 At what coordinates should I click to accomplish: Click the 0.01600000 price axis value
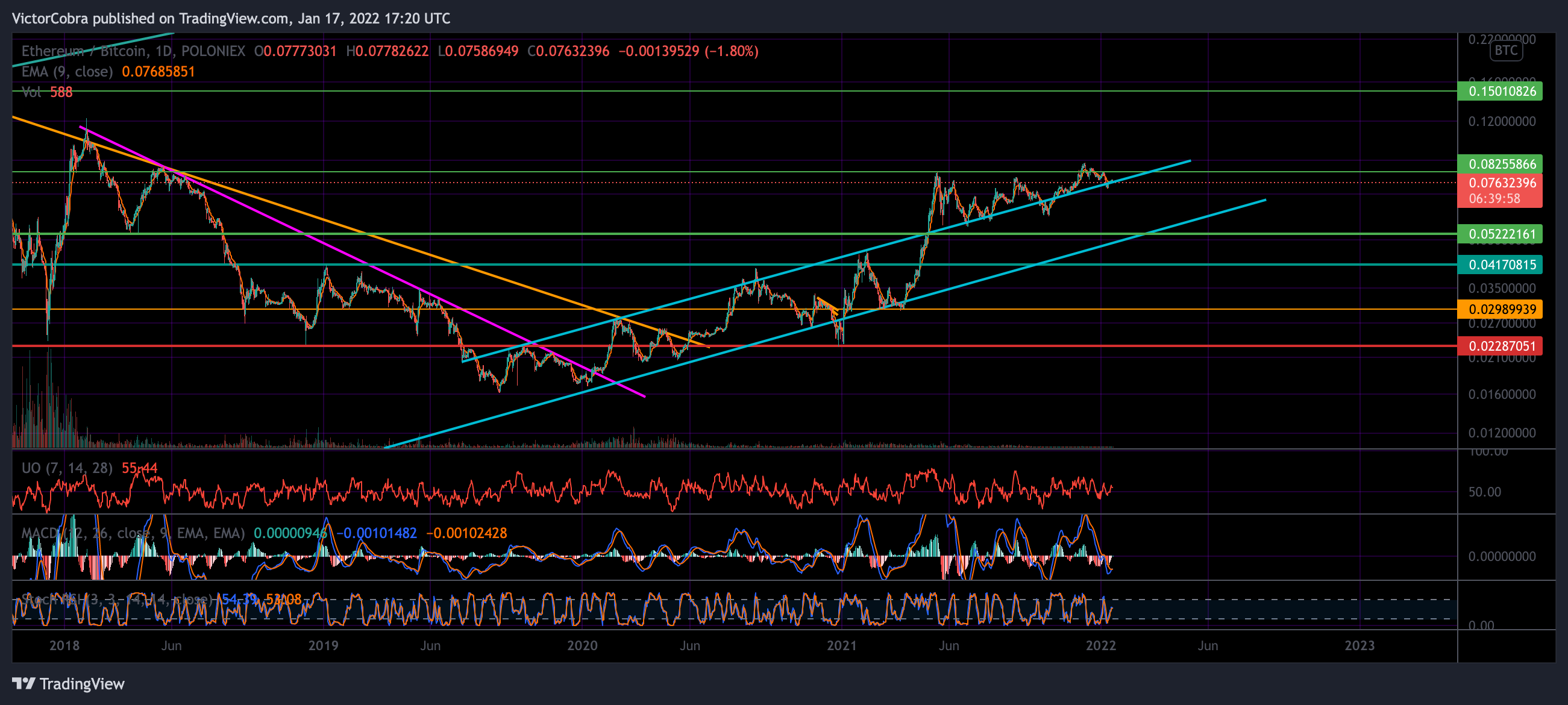(1502, 394)
